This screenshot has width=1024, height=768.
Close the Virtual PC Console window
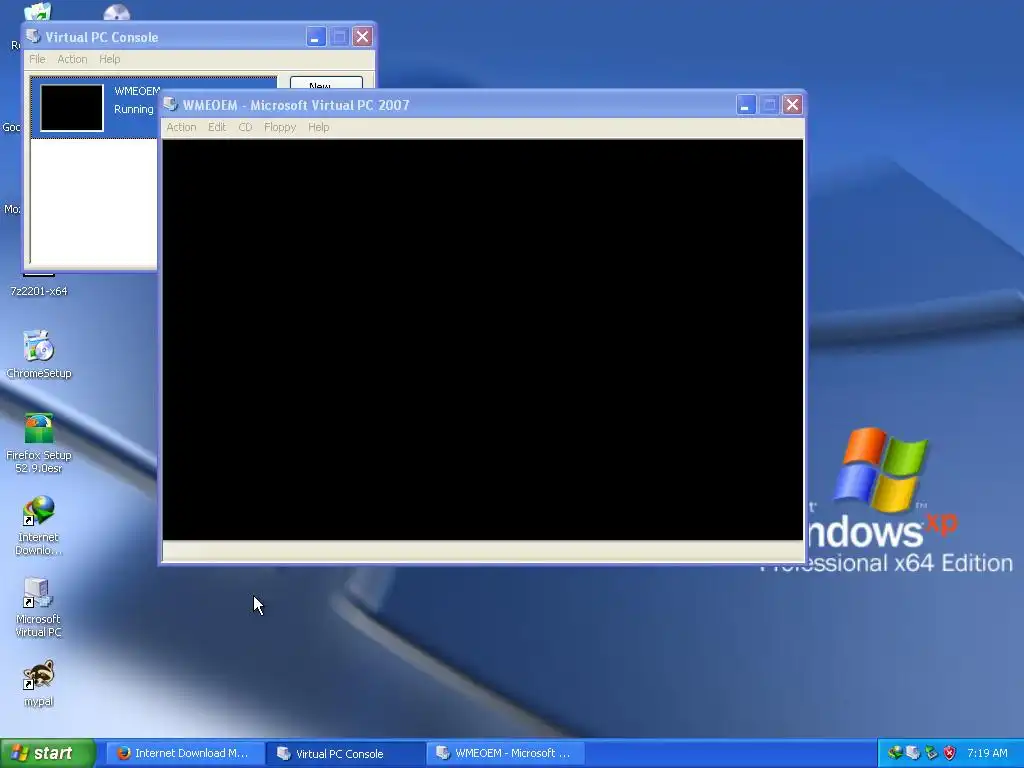pyautogui.click(x=362, y=37)
